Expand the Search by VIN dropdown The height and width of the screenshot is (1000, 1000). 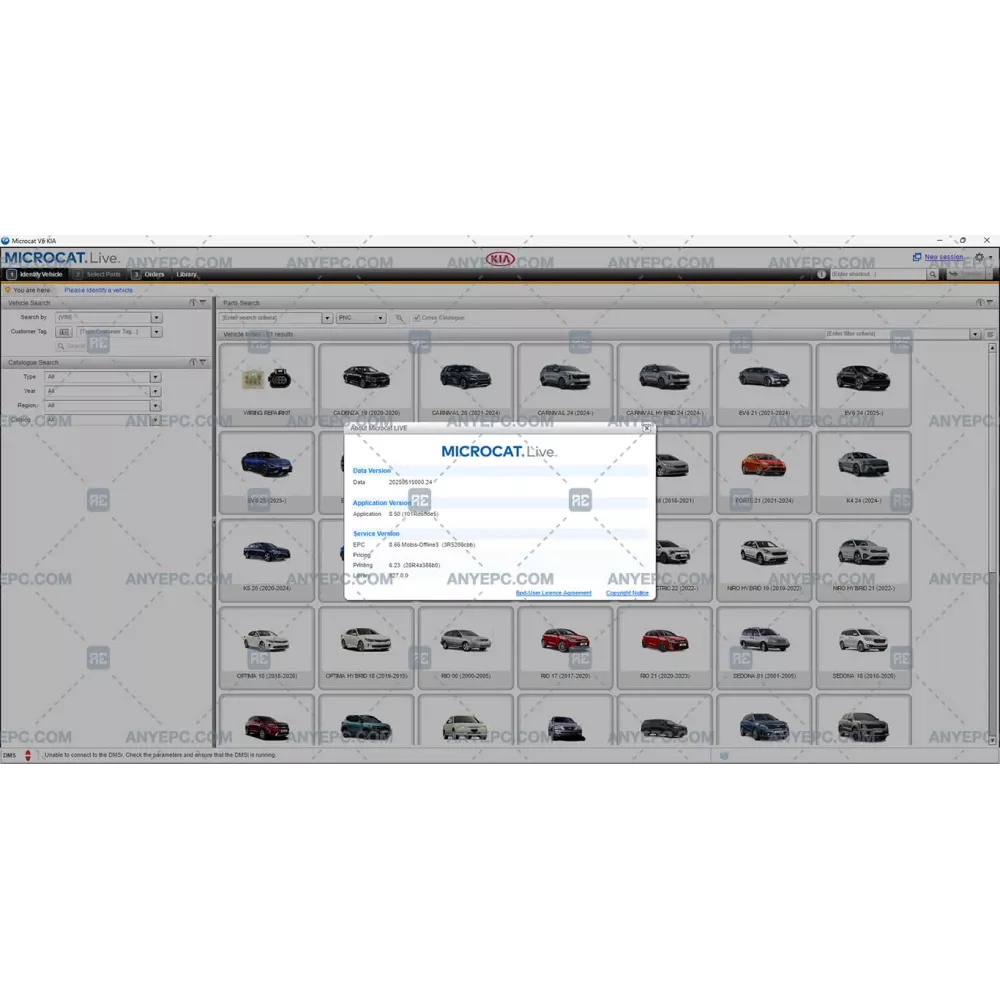(x=156, y=318)
